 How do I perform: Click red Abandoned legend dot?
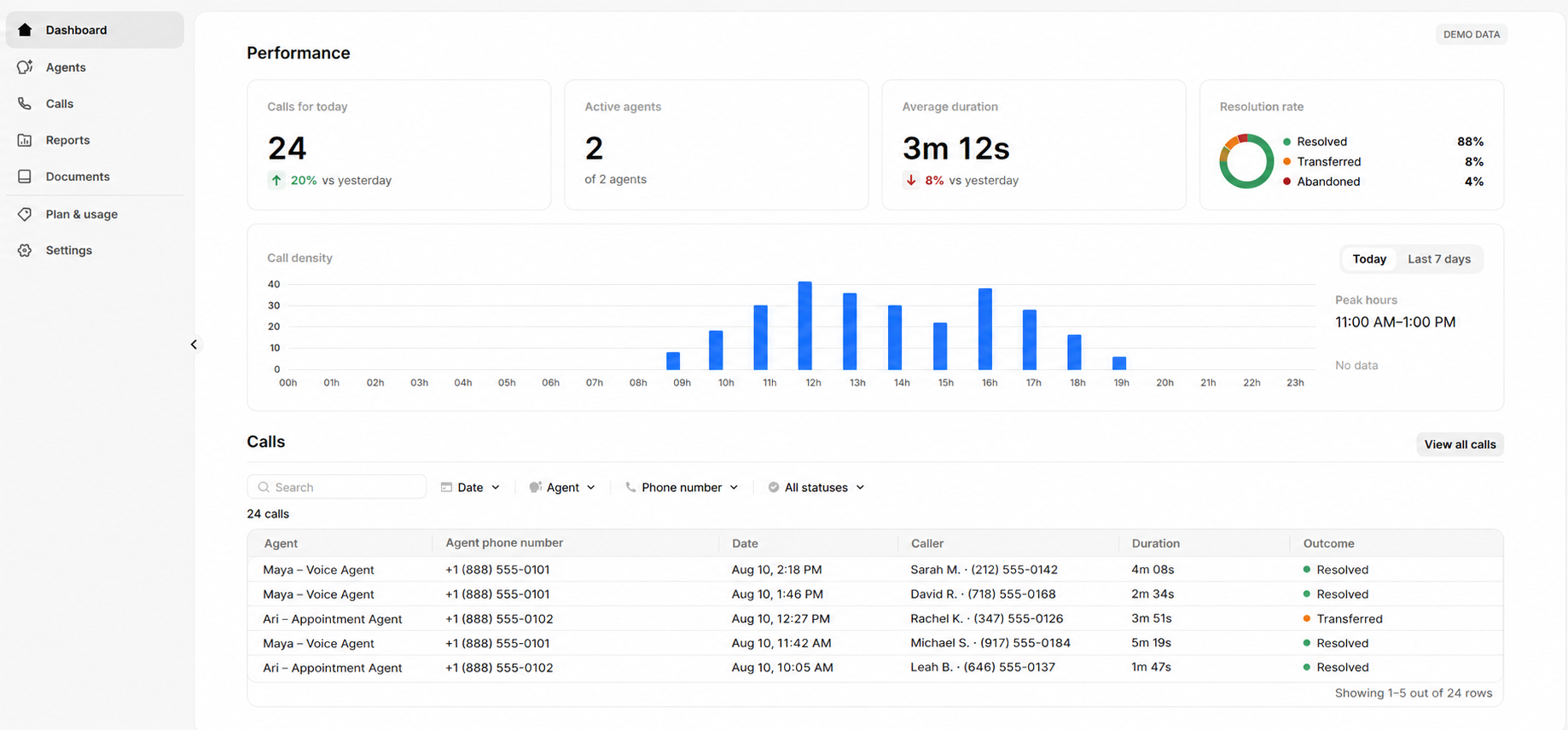(x=1286, y=182)
